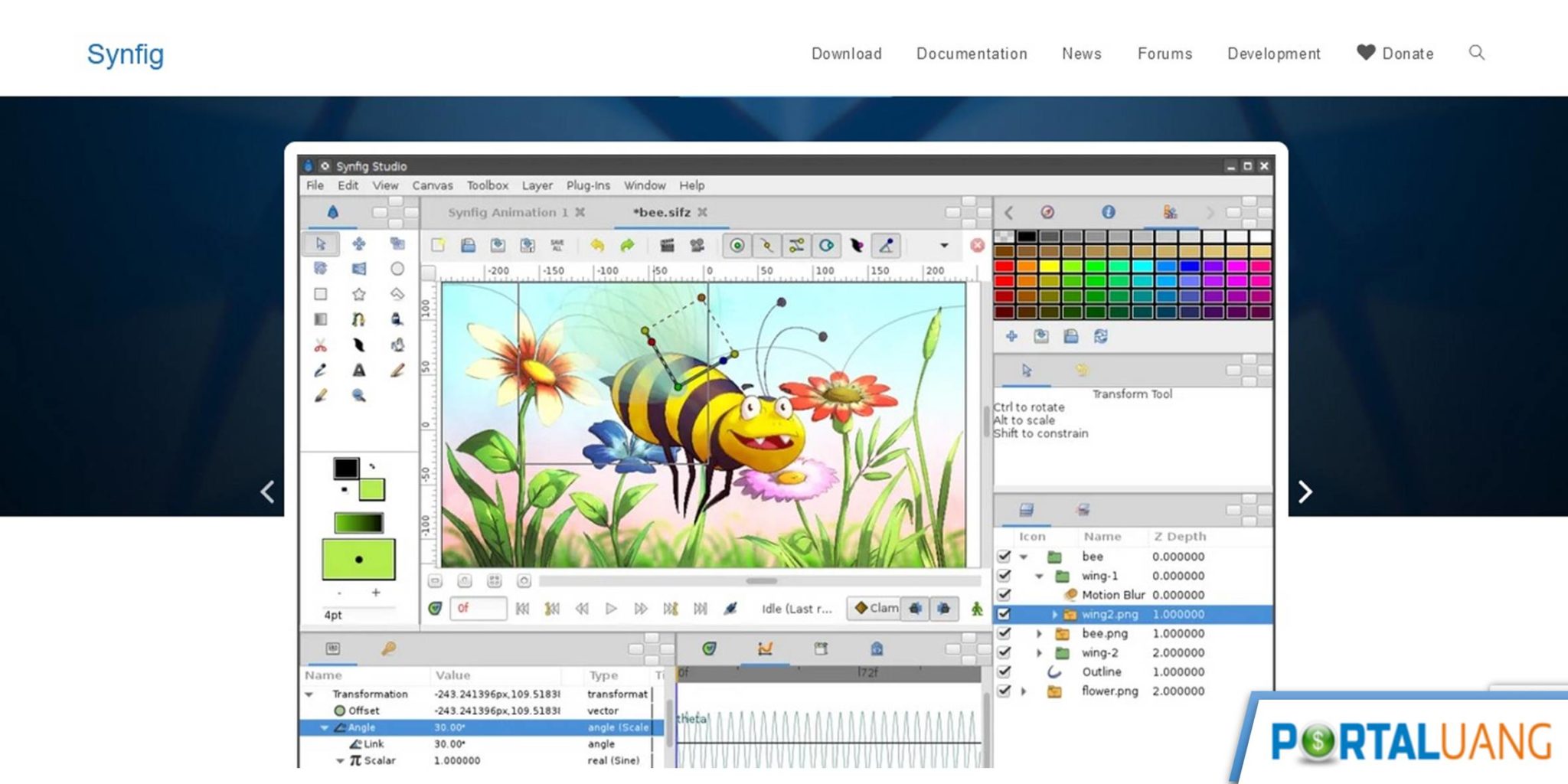Expand the bee.png layer

click(x=1039, y=633)
